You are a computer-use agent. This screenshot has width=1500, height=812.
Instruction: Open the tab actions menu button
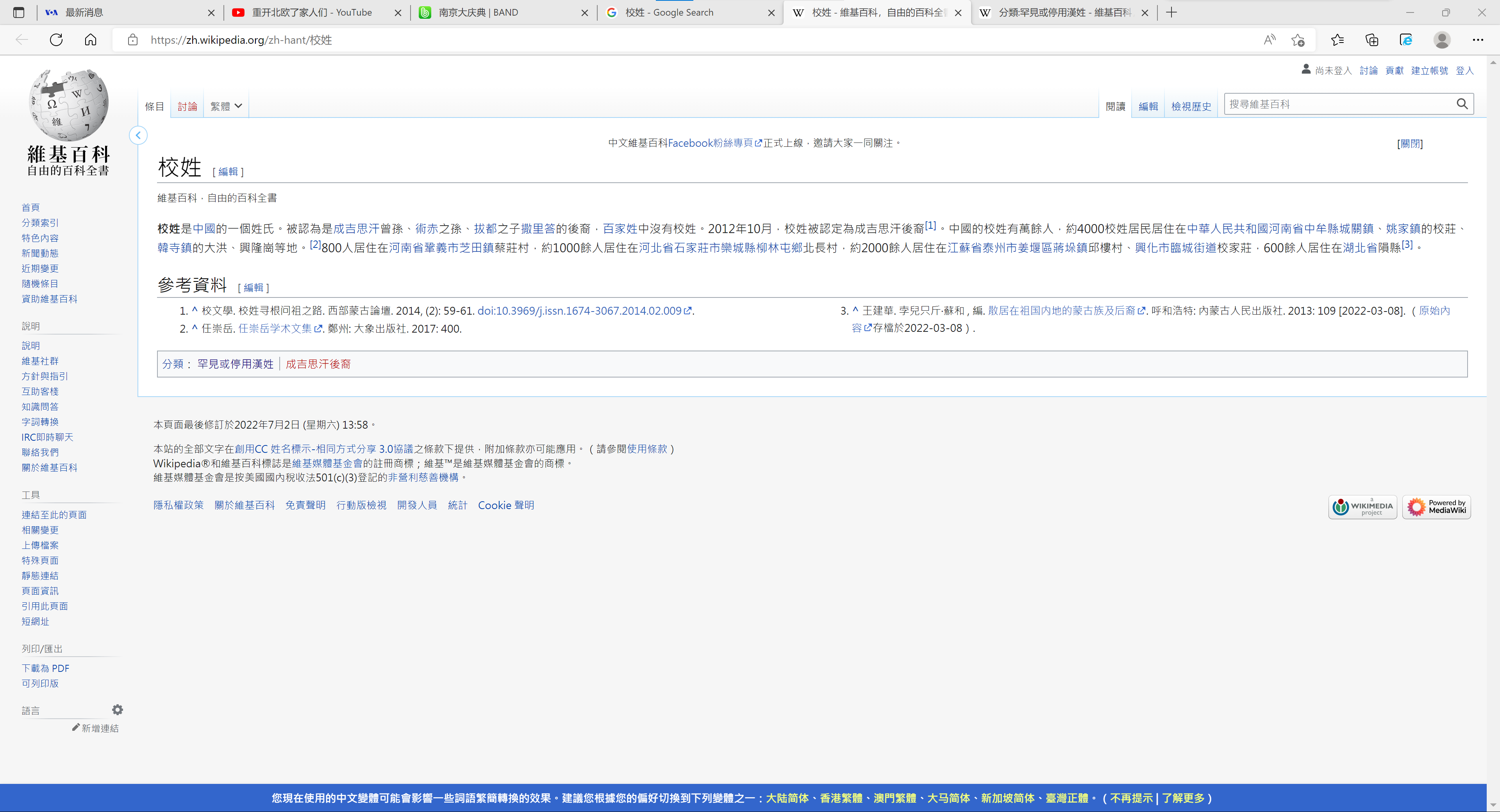coord(19,12)
